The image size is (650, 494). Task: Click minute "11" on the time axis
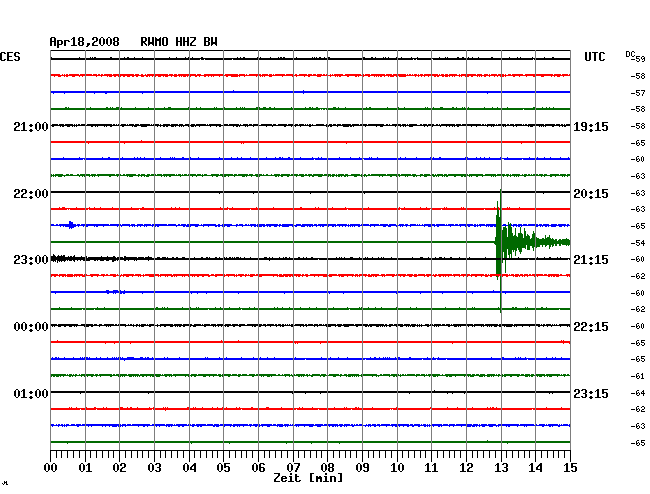431,468
